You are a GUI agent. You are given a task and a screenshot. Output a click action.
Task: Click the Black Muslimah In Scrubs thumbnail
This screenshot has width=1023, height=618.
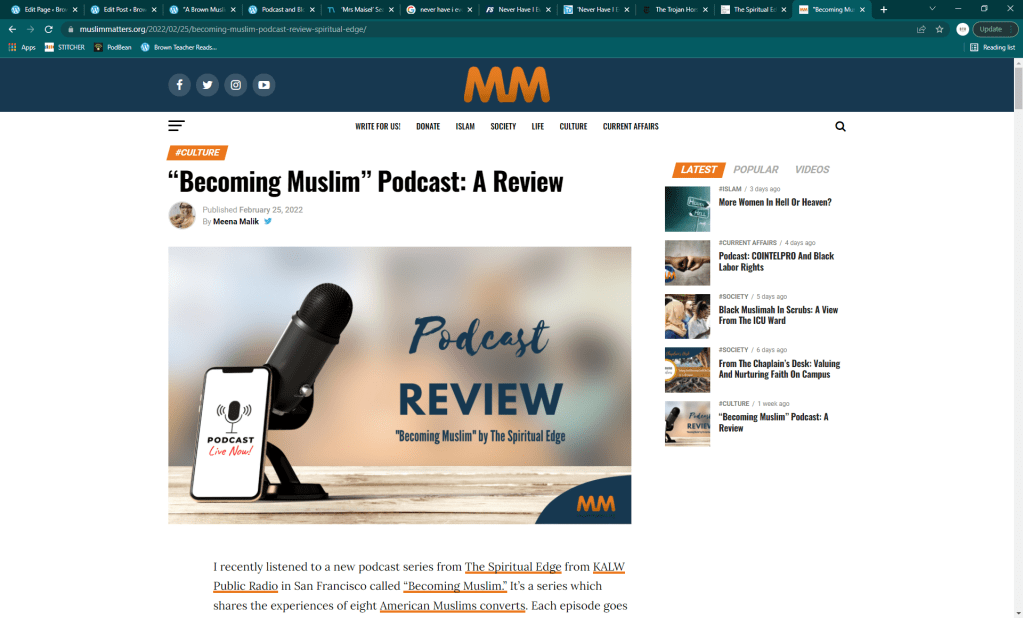click(687, 317)
